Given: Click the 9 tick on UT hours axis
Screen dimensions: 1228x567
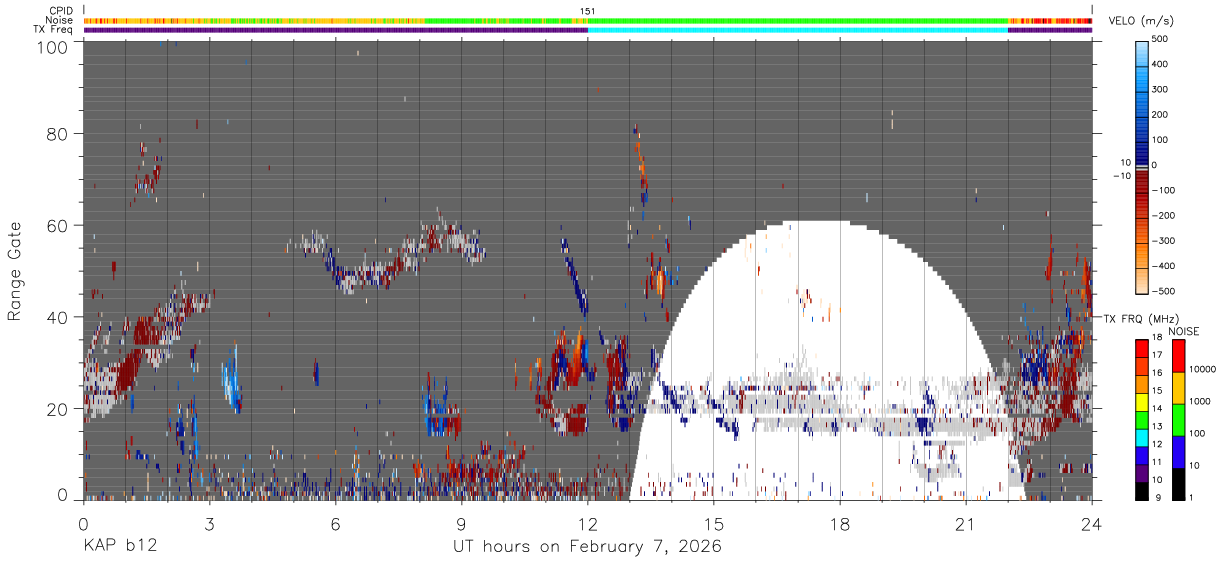Looking at the screenshot, I should pos(461,523).
